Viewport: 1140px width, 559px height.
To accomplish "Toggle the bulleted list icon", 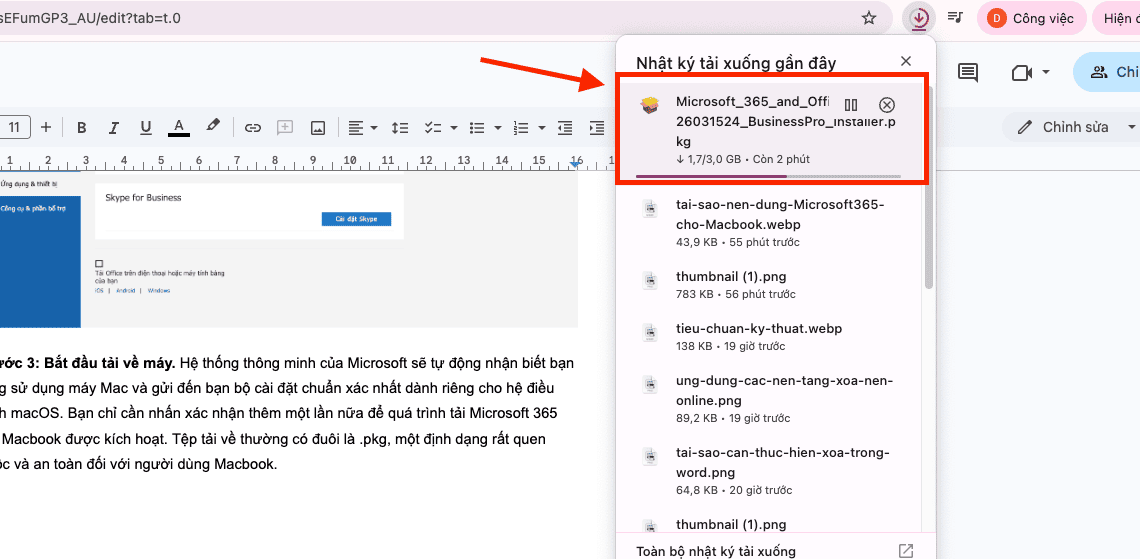I will tap(477, 128).
